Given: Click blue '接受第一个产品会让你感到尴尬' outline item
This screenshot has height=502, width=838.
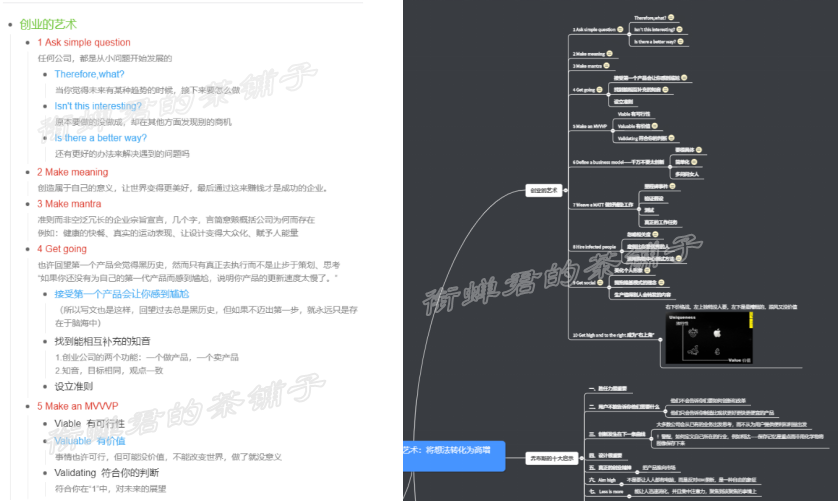Looking at the screenshot, I should click(x=122, y=294).
